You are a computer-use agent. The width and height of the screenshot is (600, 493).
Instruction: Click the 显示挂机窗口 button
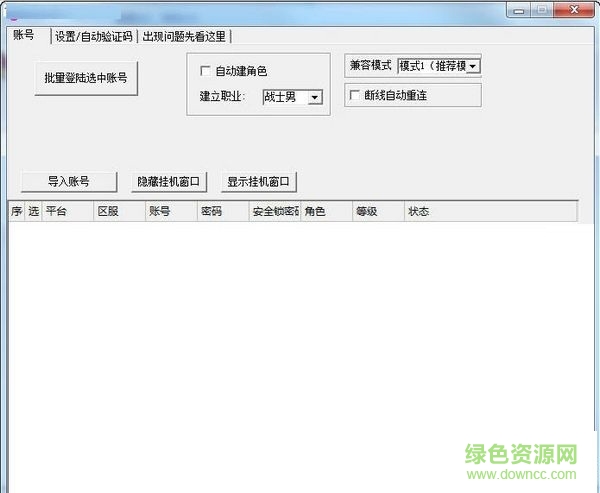click(259, 181)
